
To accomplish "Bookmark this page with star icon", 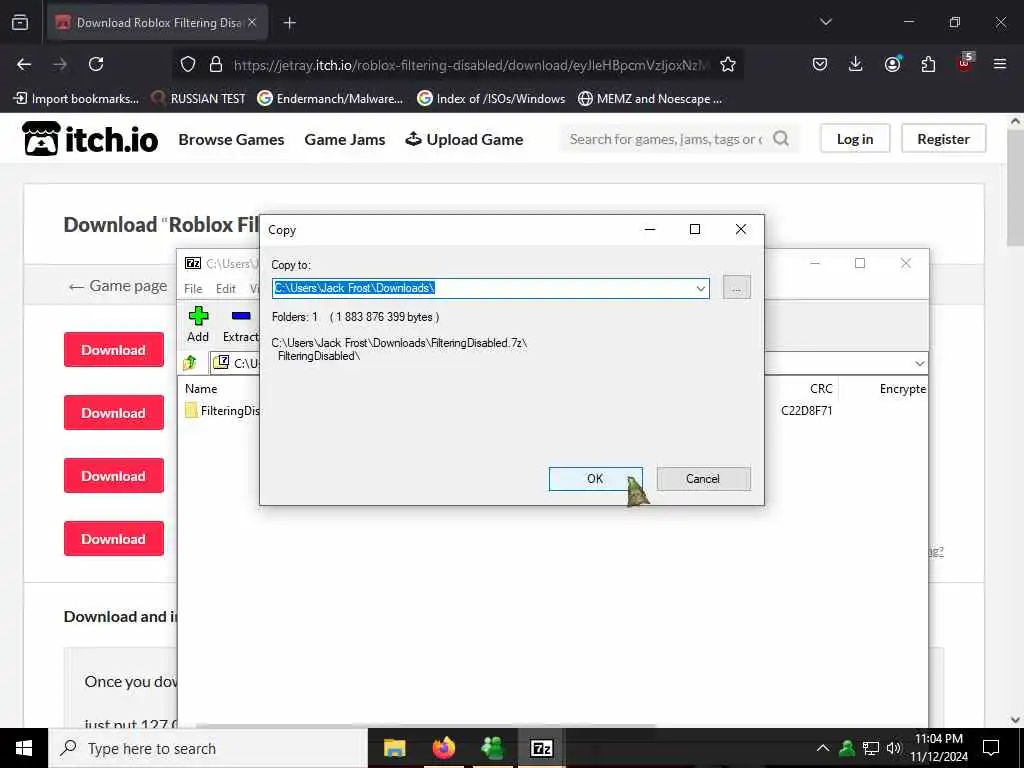I will (x=728, y=64).
